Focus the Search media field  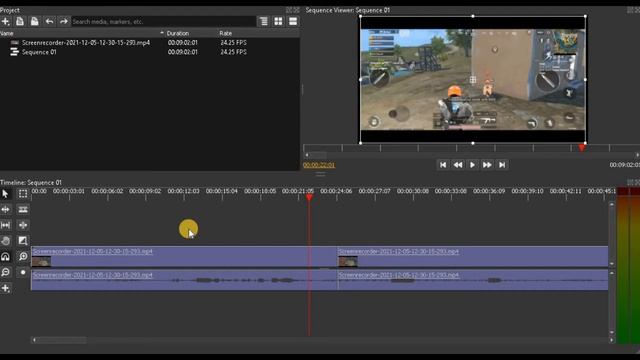click(163, 22)
